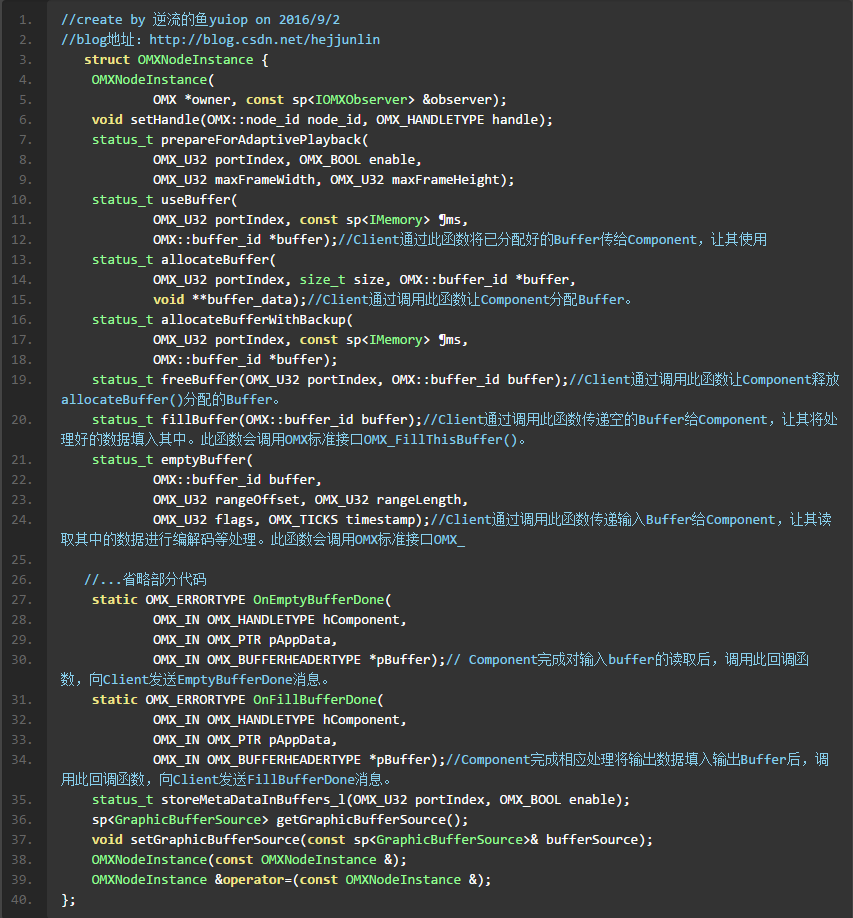Click 'allocateBuffer(' on line 13
The height and width of the screenshot is (918, 853).
(218, 259)
